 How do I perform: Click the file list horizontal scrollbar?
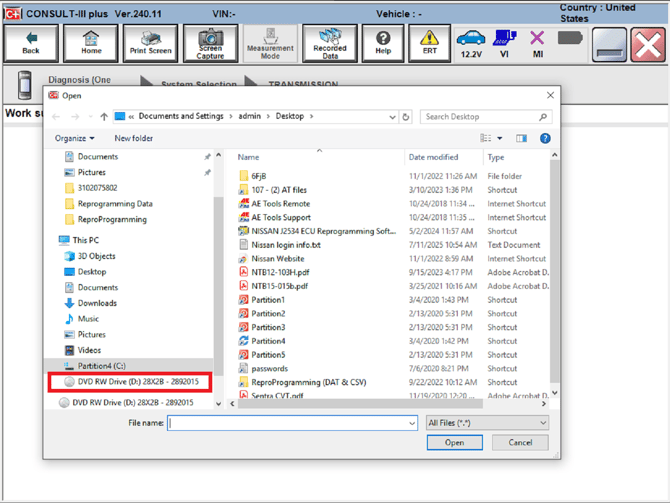pos(360,403)
